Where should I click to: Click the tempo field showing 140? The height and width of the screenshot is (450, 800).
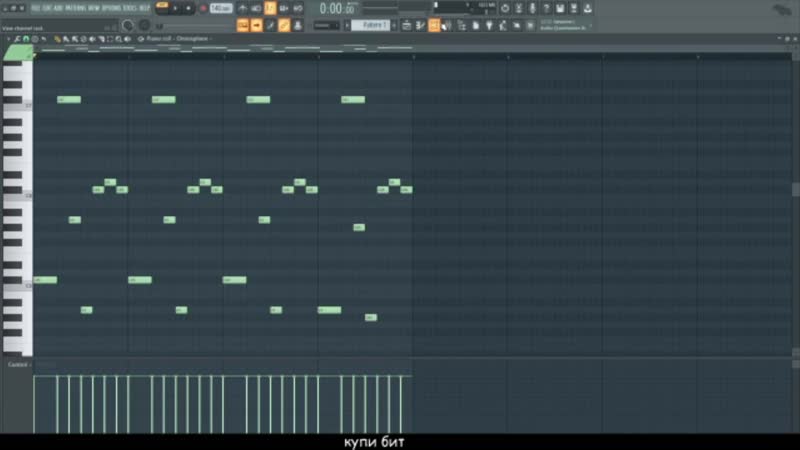point(221,8)
